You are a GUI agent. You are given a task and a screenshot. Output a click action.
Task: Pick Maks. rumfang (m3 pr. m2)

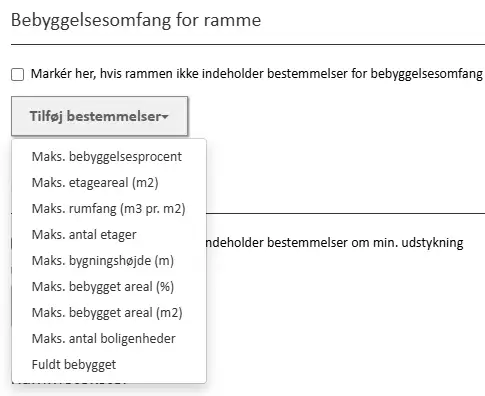tap(109, 209)
